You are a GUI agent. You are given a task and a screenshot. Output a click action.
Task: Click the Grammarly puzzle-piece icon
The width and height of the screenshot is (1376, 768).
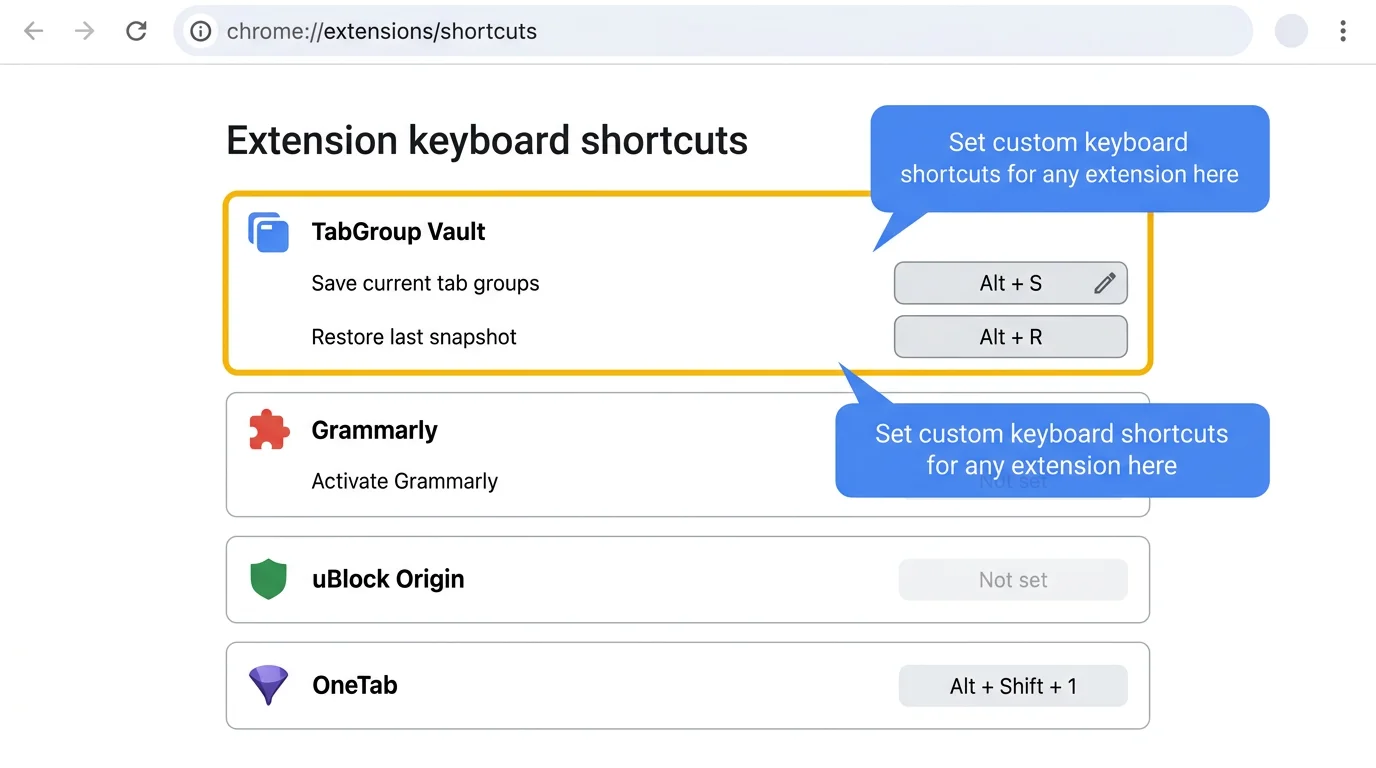[268, 430]
